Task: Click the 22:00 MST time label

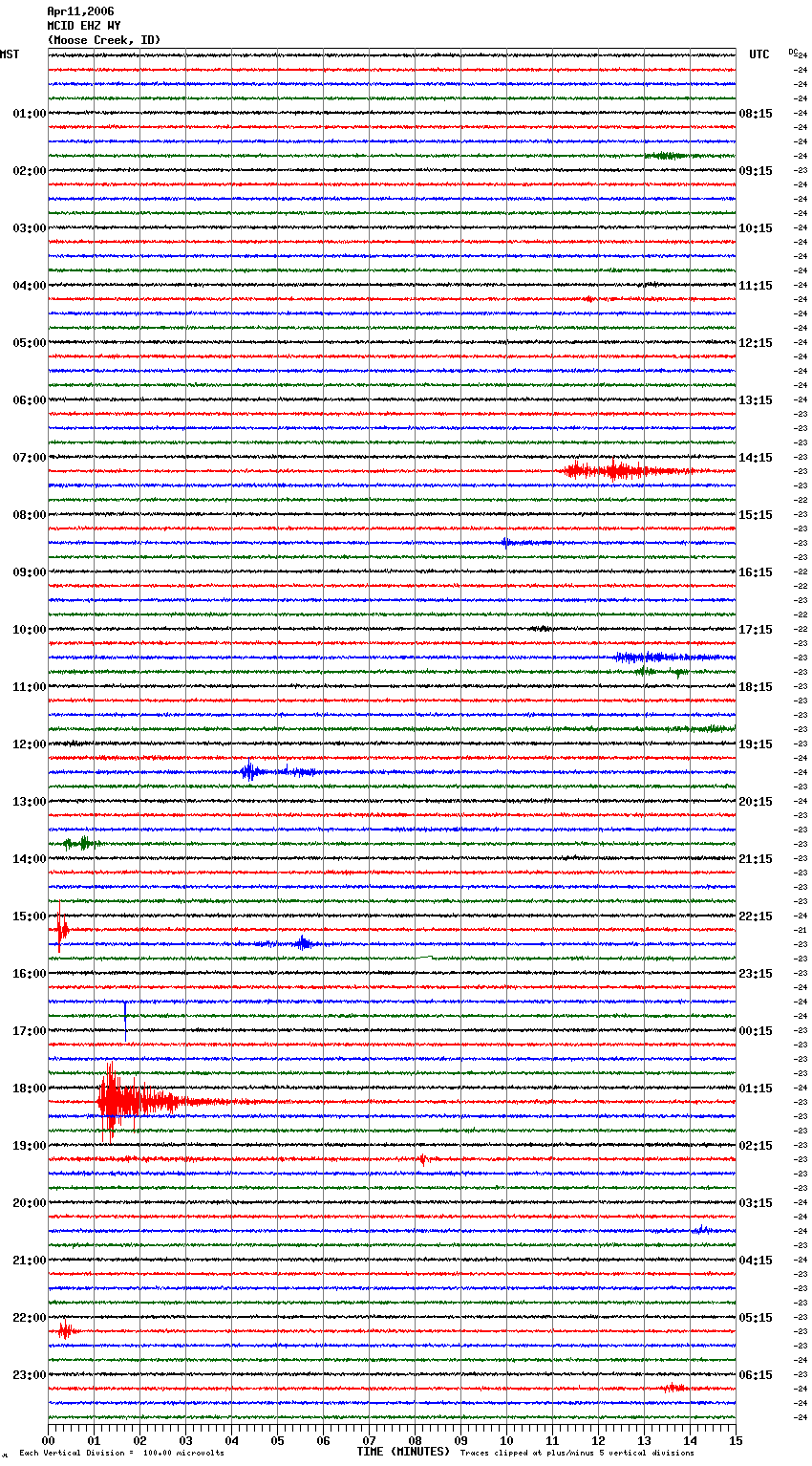Action: pos(30,1318)
